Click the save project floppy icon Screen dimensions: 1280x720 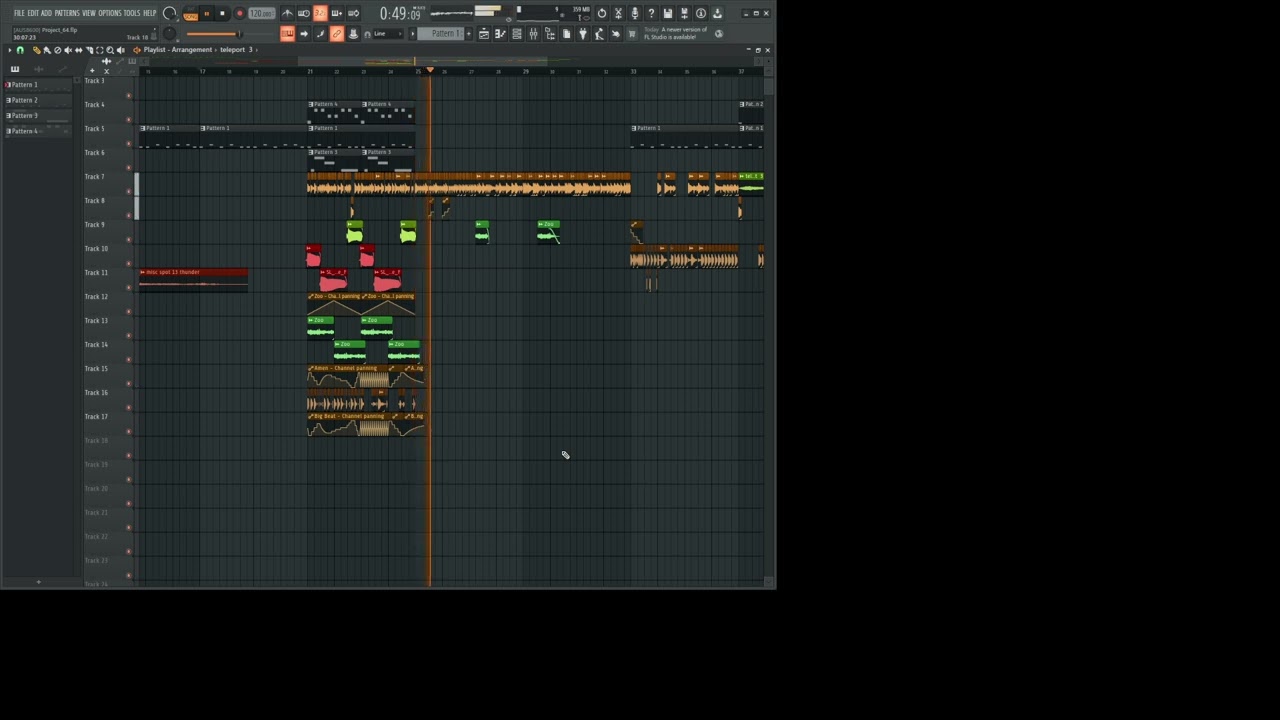(668, 13)
